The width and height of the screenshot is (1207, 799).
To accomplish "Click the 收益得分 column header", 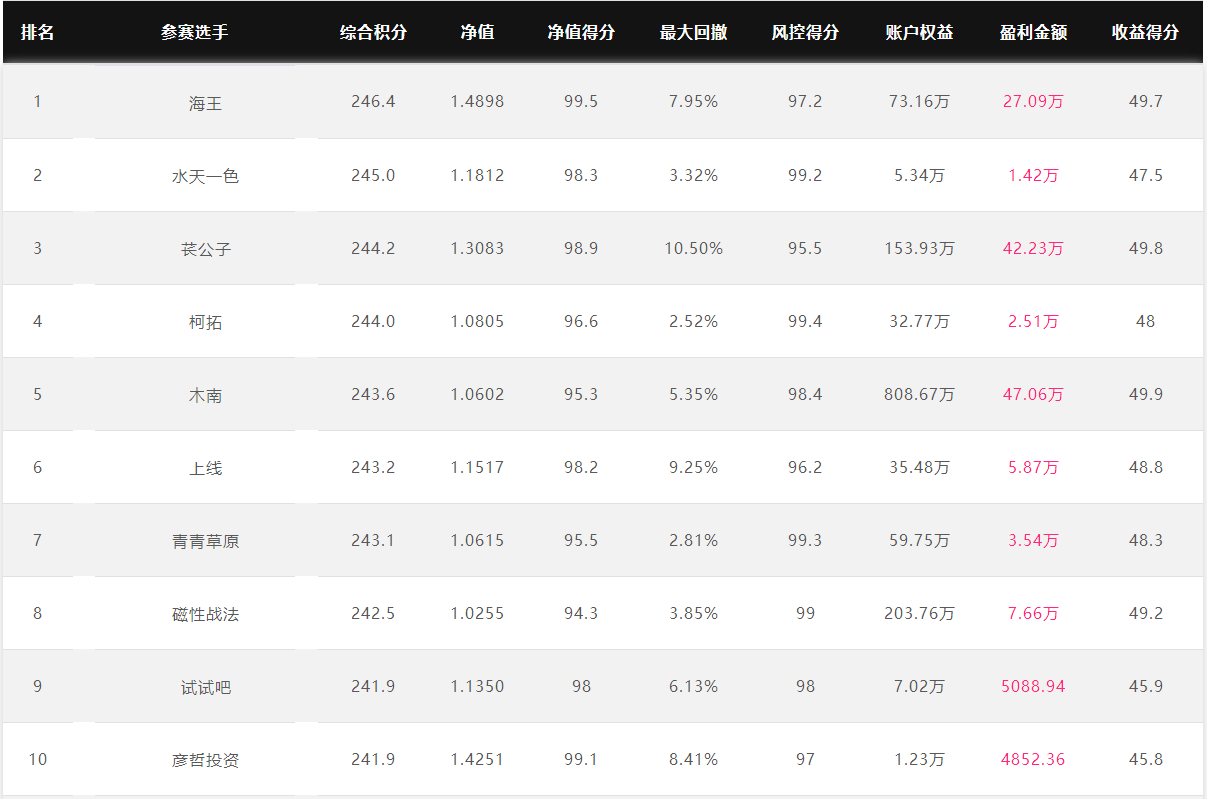I will tap(1145, 32).
